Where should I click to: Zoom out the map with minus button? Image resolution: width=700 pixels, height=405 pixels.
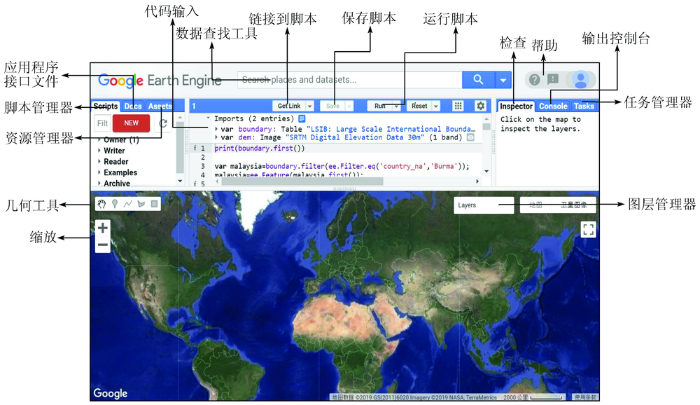coord(103,245)
